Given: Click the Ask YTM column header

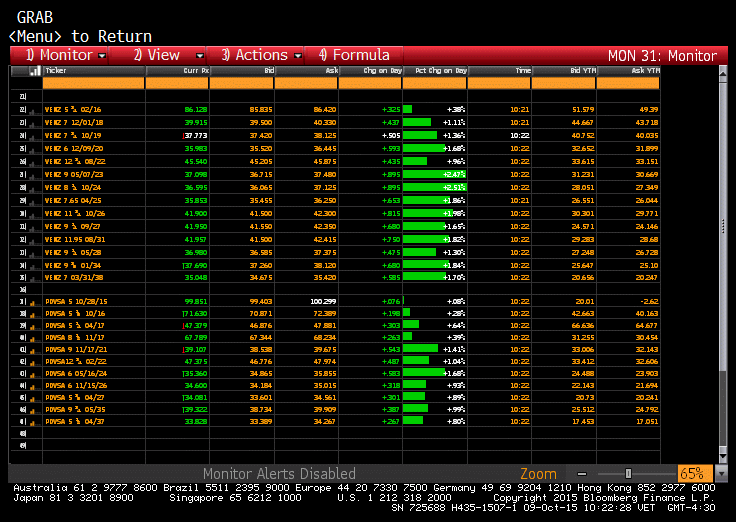Looking at the screenshot, I should (x=628, y=71).
